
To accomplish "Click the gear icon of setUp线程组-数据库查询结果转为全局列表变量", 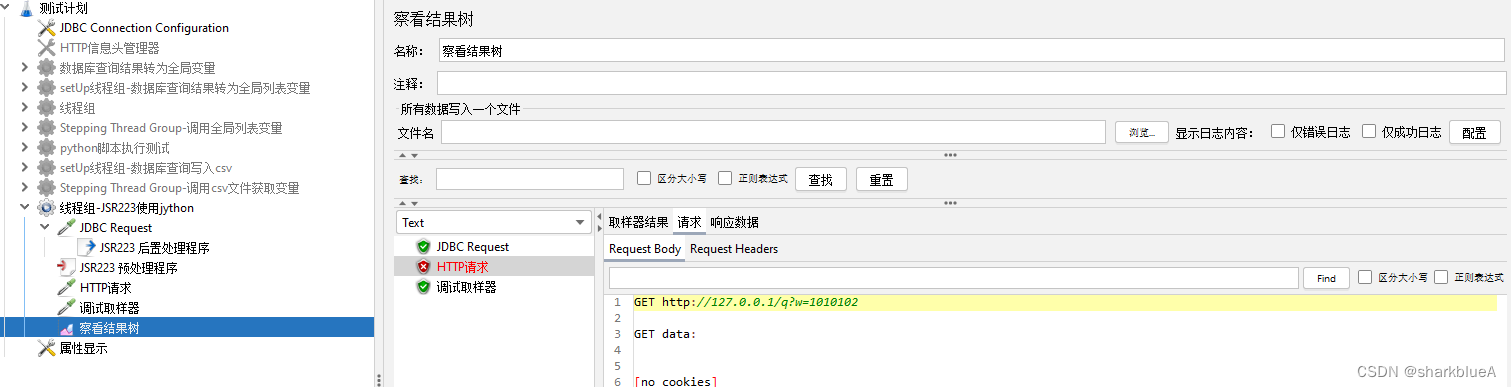I will pyautogui.click(x=46, y=88).
